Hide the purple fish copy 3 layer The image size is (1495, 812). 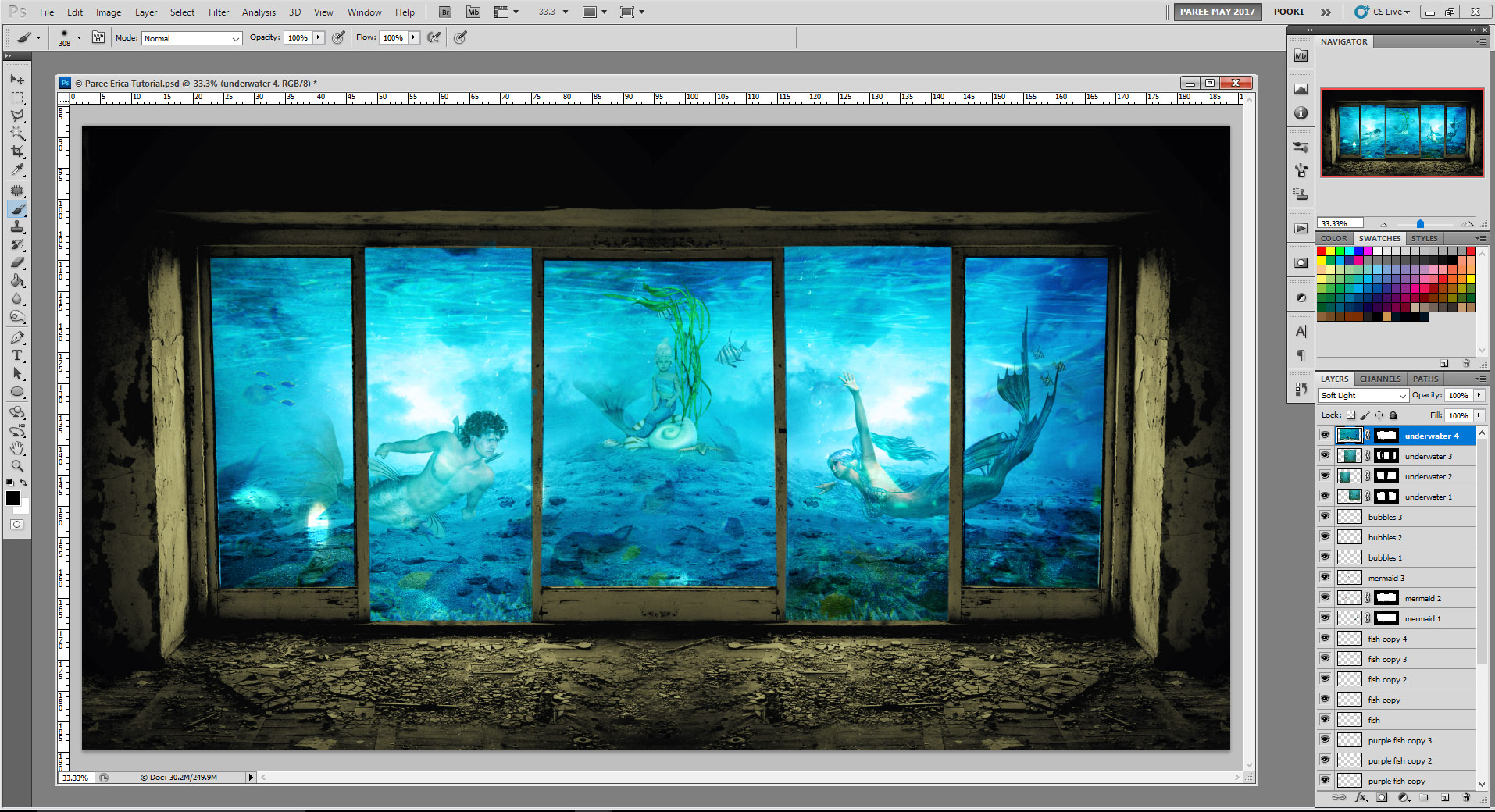pyautogui.click(x=1326, y=739)
